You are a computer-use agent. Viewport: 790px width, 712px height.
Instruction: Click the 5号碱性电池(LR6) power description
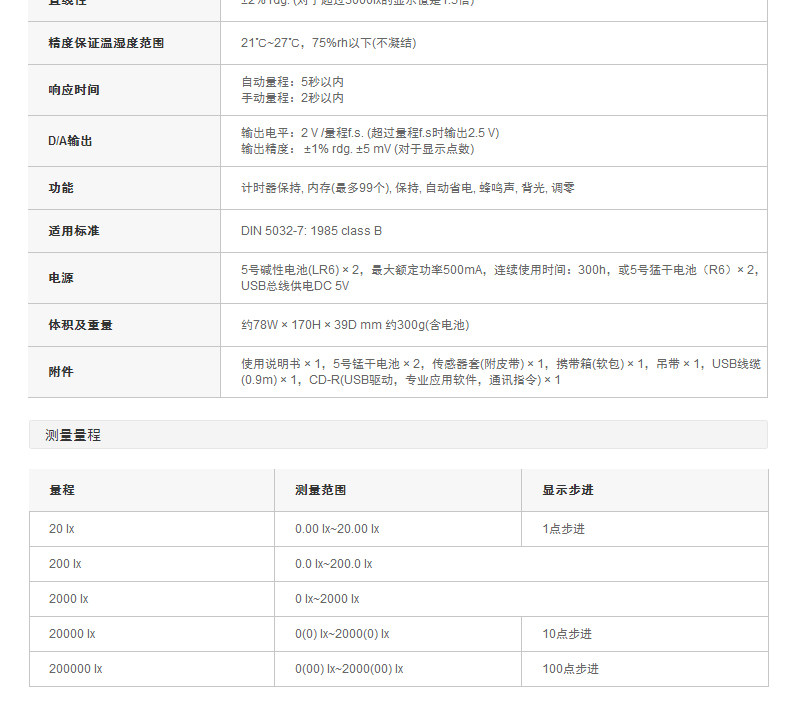click(x=500, y=270)
